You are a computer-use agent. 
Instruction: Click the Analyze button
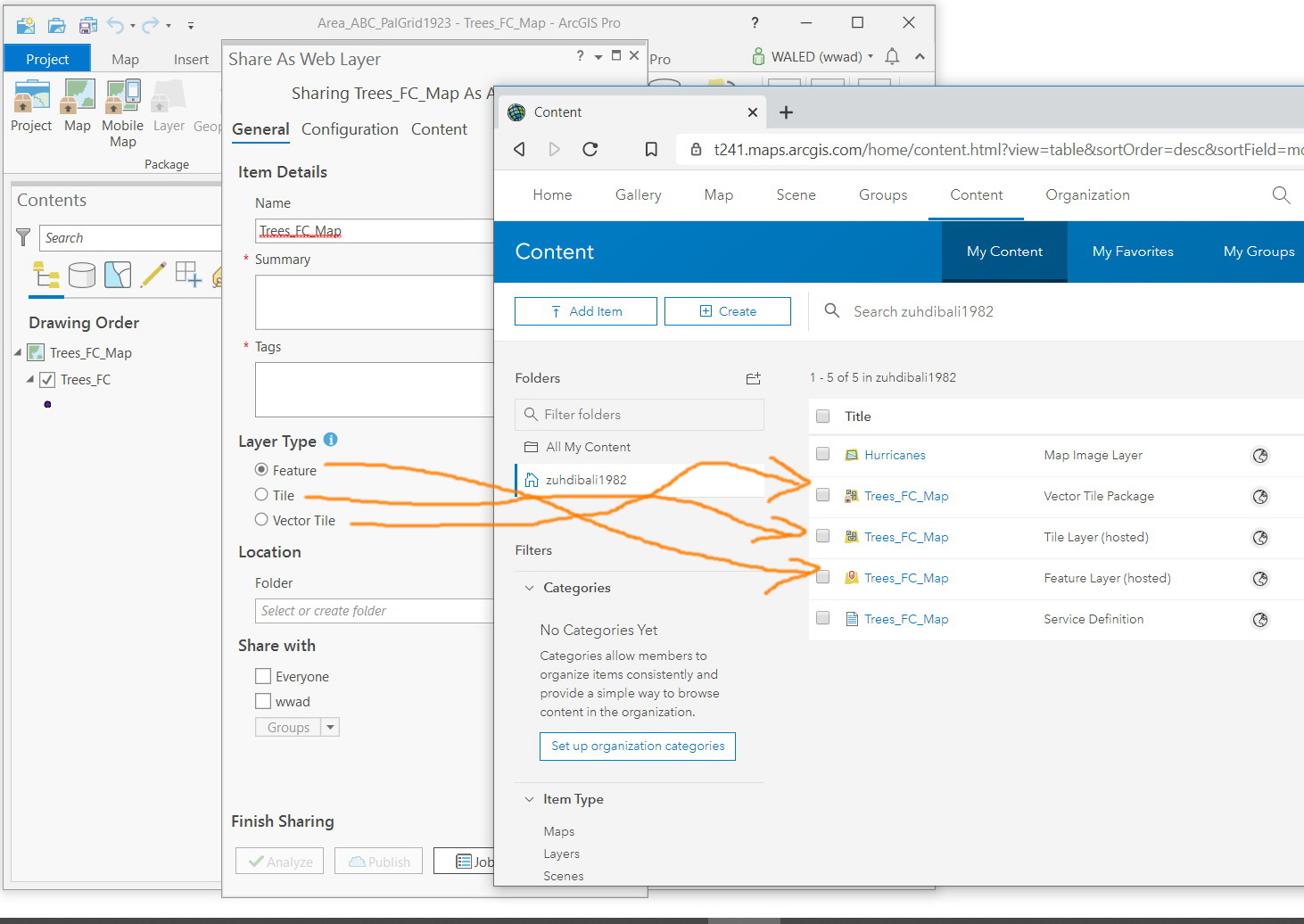(x=280, y=862)
